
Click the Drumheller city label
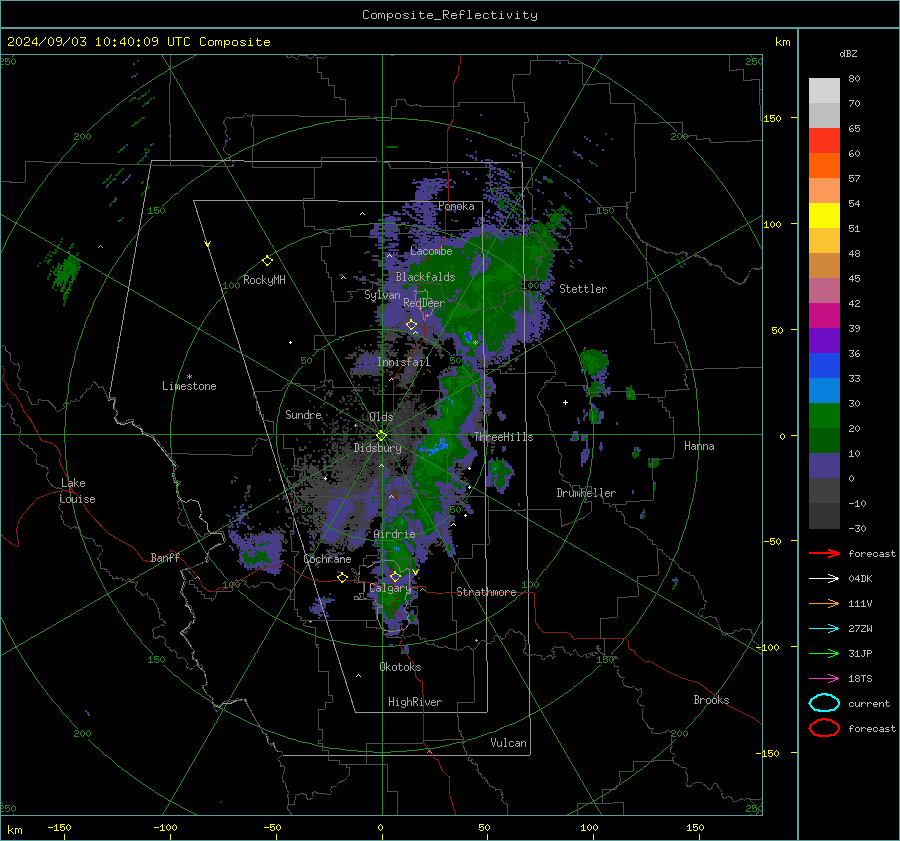pos(586,493)
